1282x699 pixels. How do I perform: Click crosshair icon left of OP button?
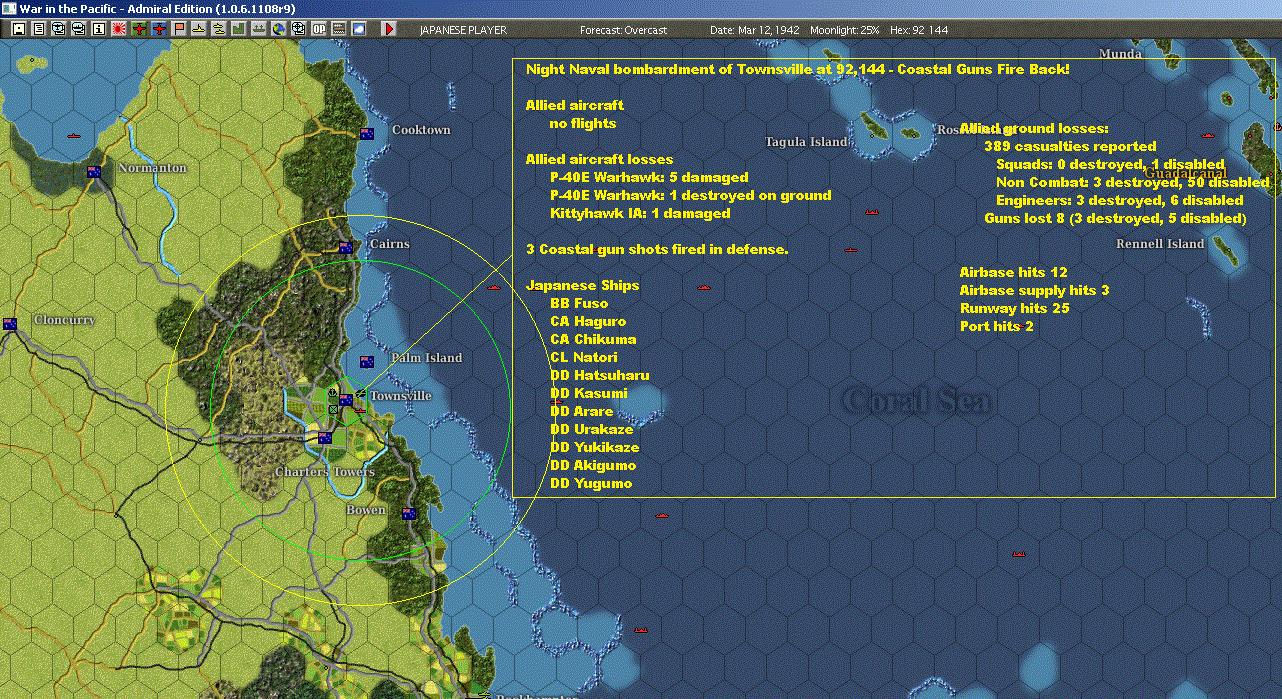(x=299, y=29)
